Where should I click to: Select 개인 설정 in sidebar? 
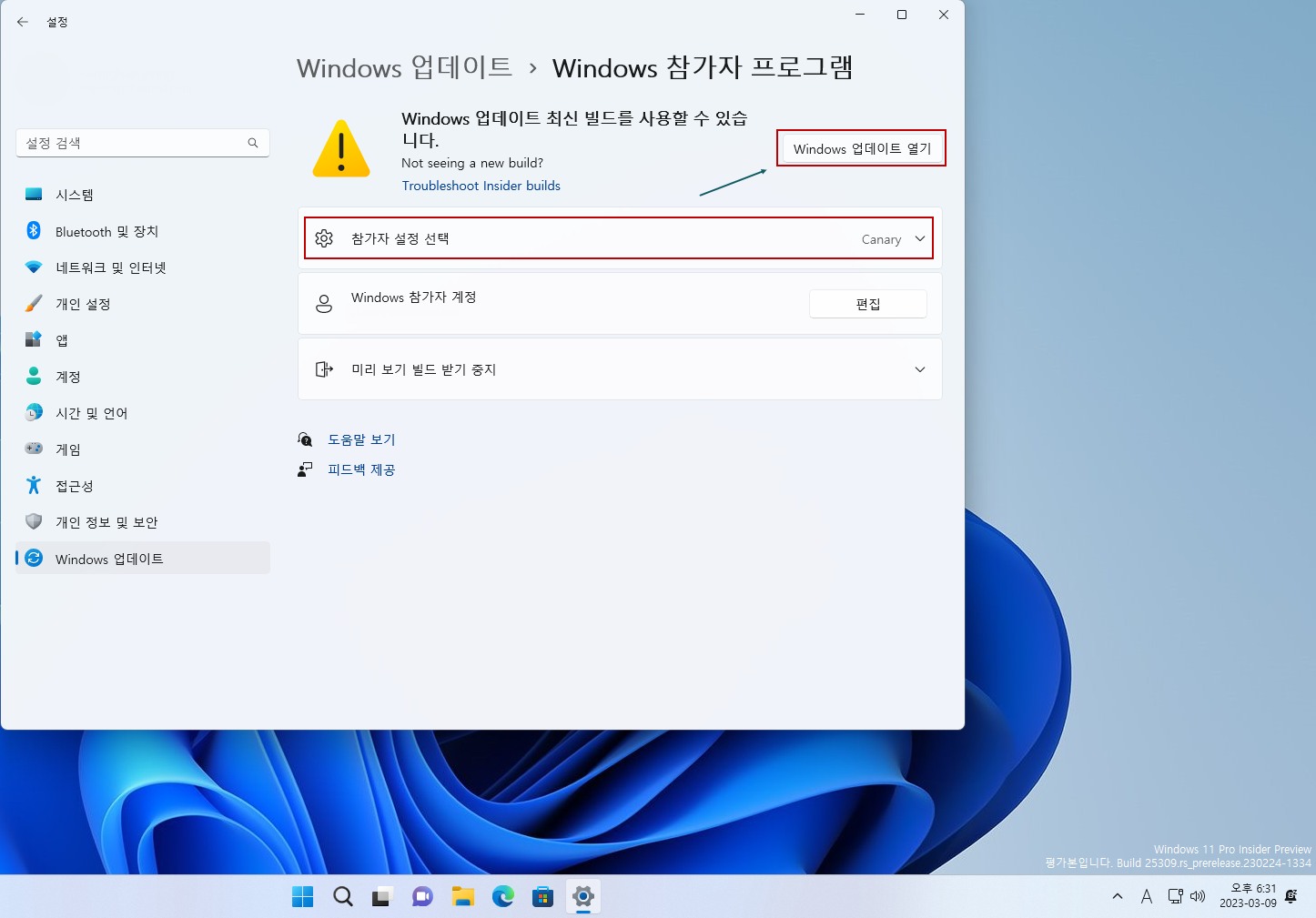click(x=143, y=304)
